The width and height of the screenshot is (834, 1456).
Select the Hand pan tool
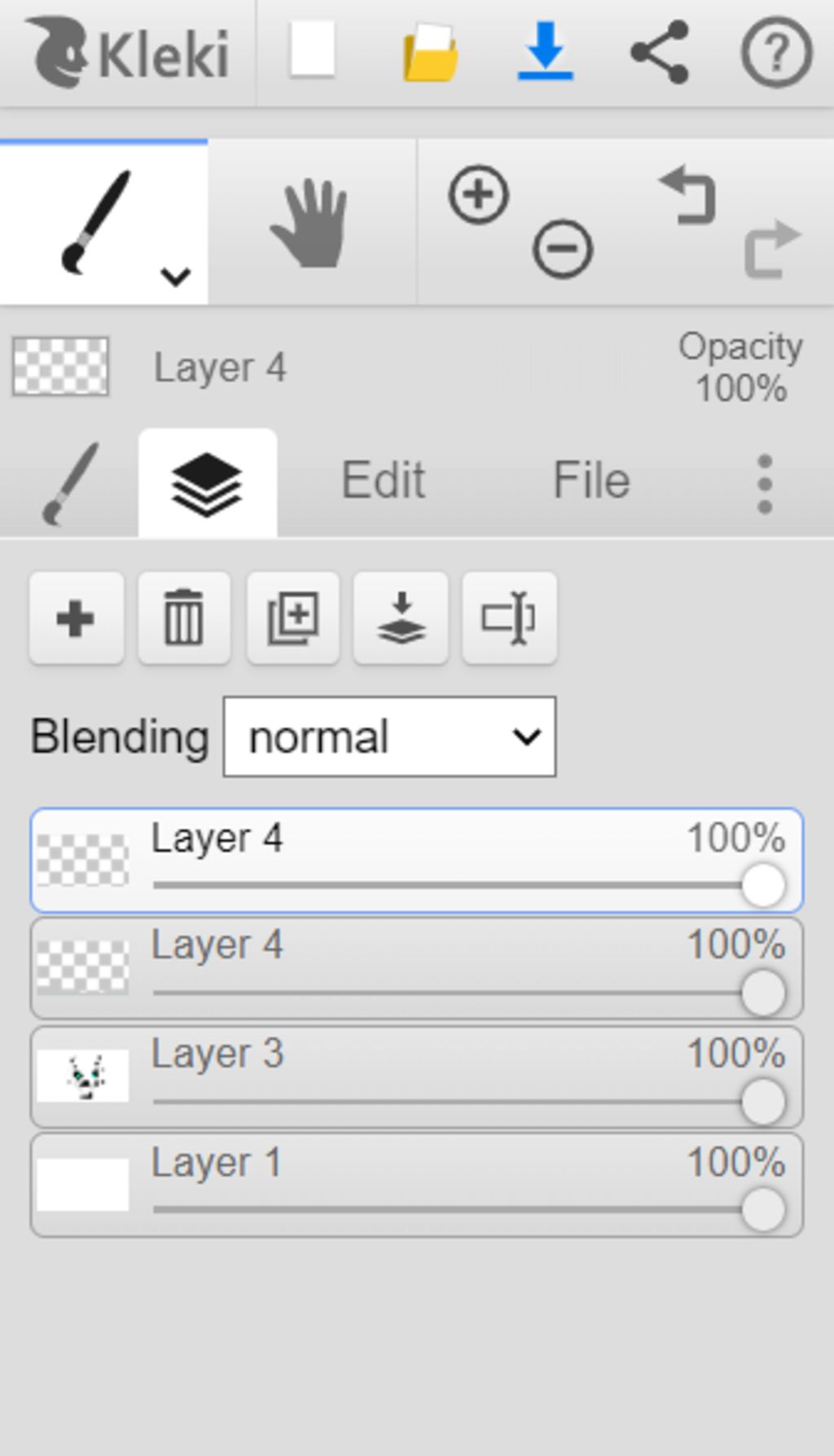tap(311, 223)
